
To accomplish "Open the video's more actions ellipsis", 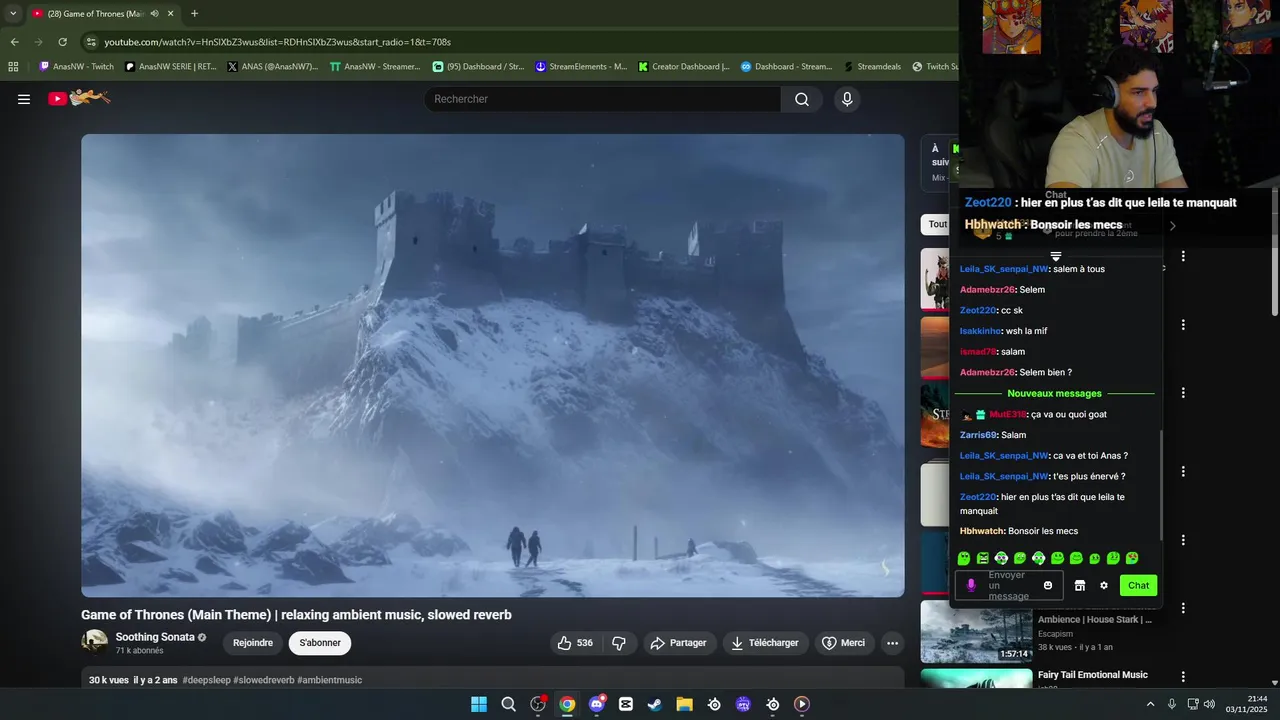I will 892,643.
